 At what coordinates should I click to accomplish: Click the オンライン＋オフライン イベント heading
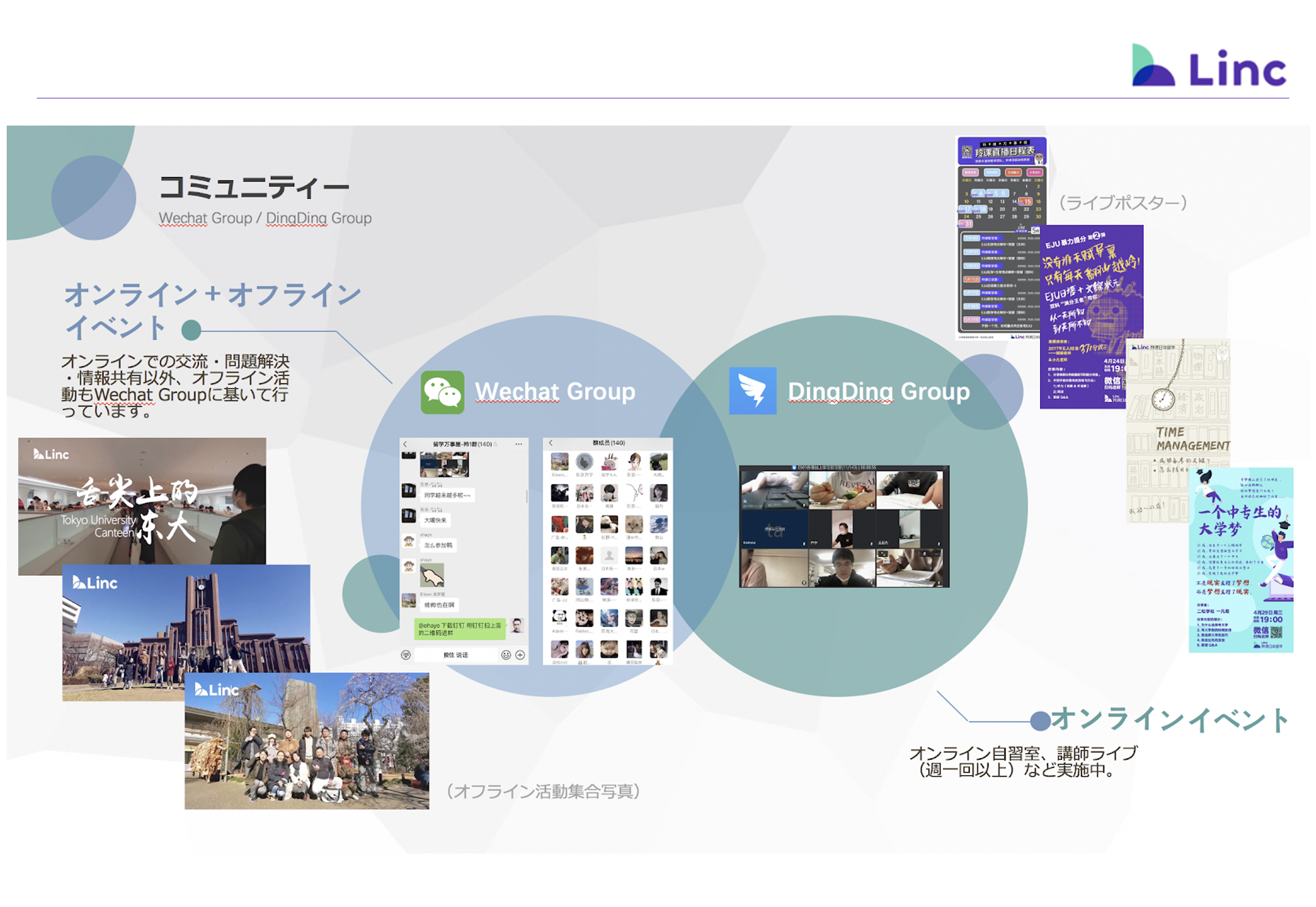click(212, 311)
